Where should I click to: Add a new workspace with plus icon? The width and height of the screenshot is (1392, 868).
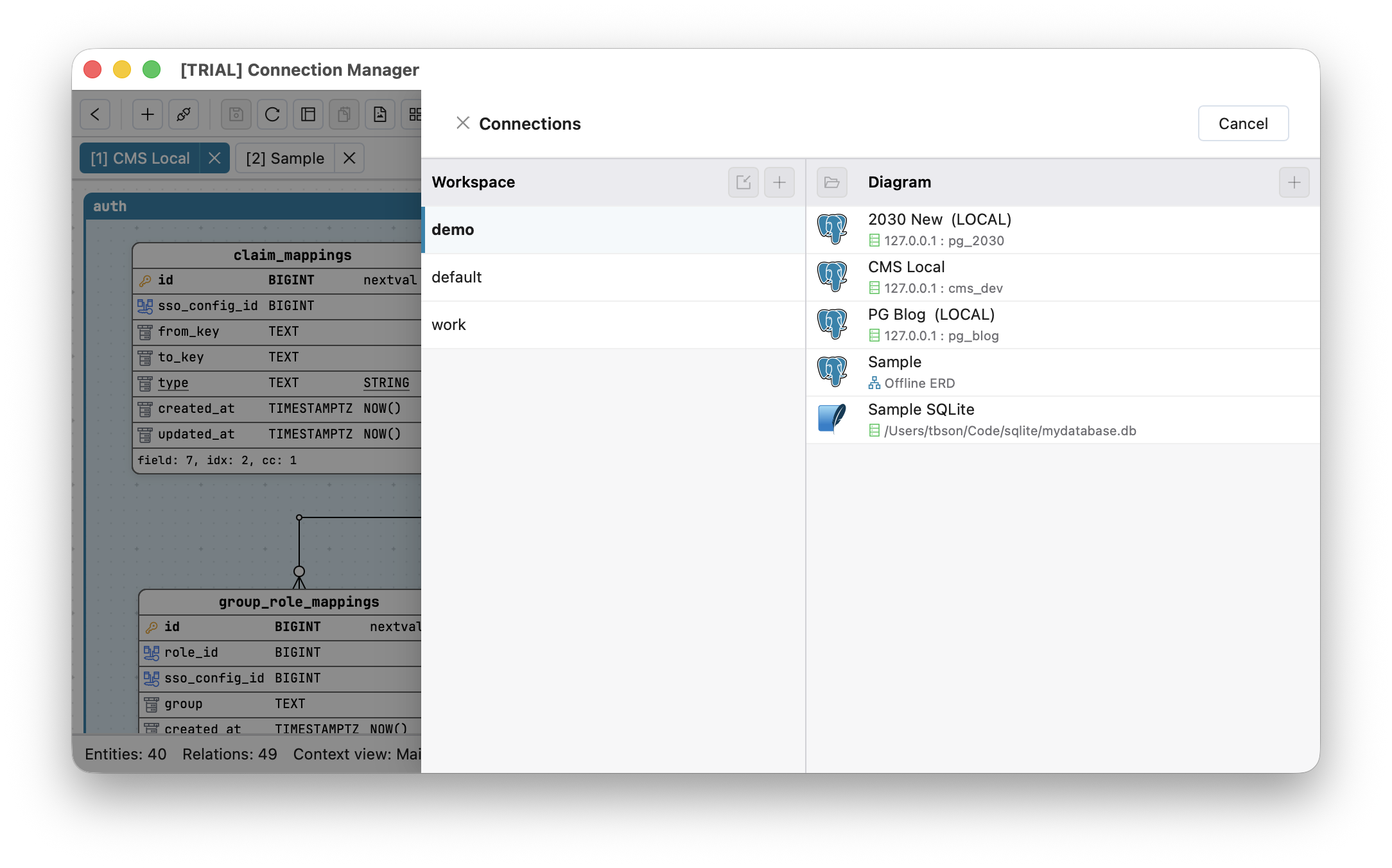(x=779, y=182)
